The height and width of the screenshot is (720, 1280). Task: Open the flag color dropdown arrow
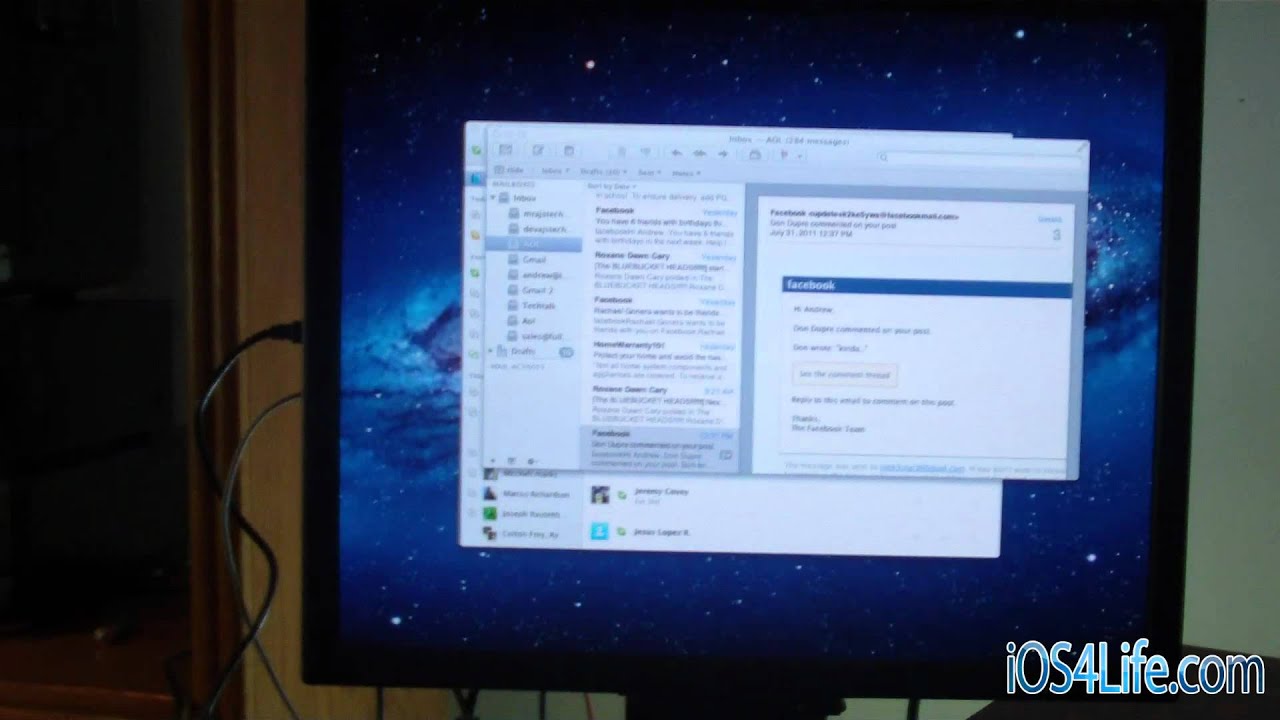(800, 156)
